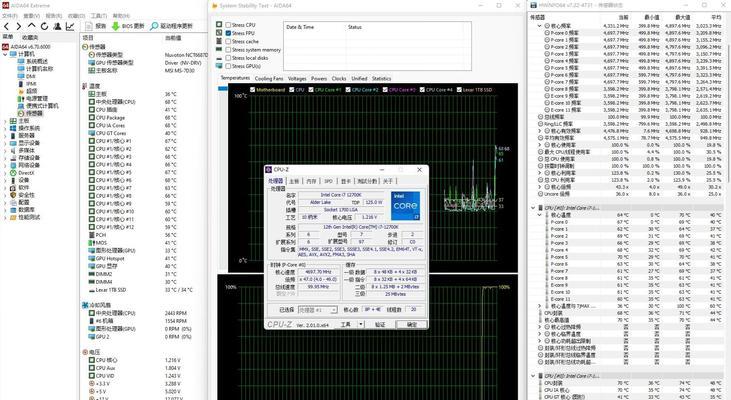Expand the 操作系统 tree node

(6, 128)
